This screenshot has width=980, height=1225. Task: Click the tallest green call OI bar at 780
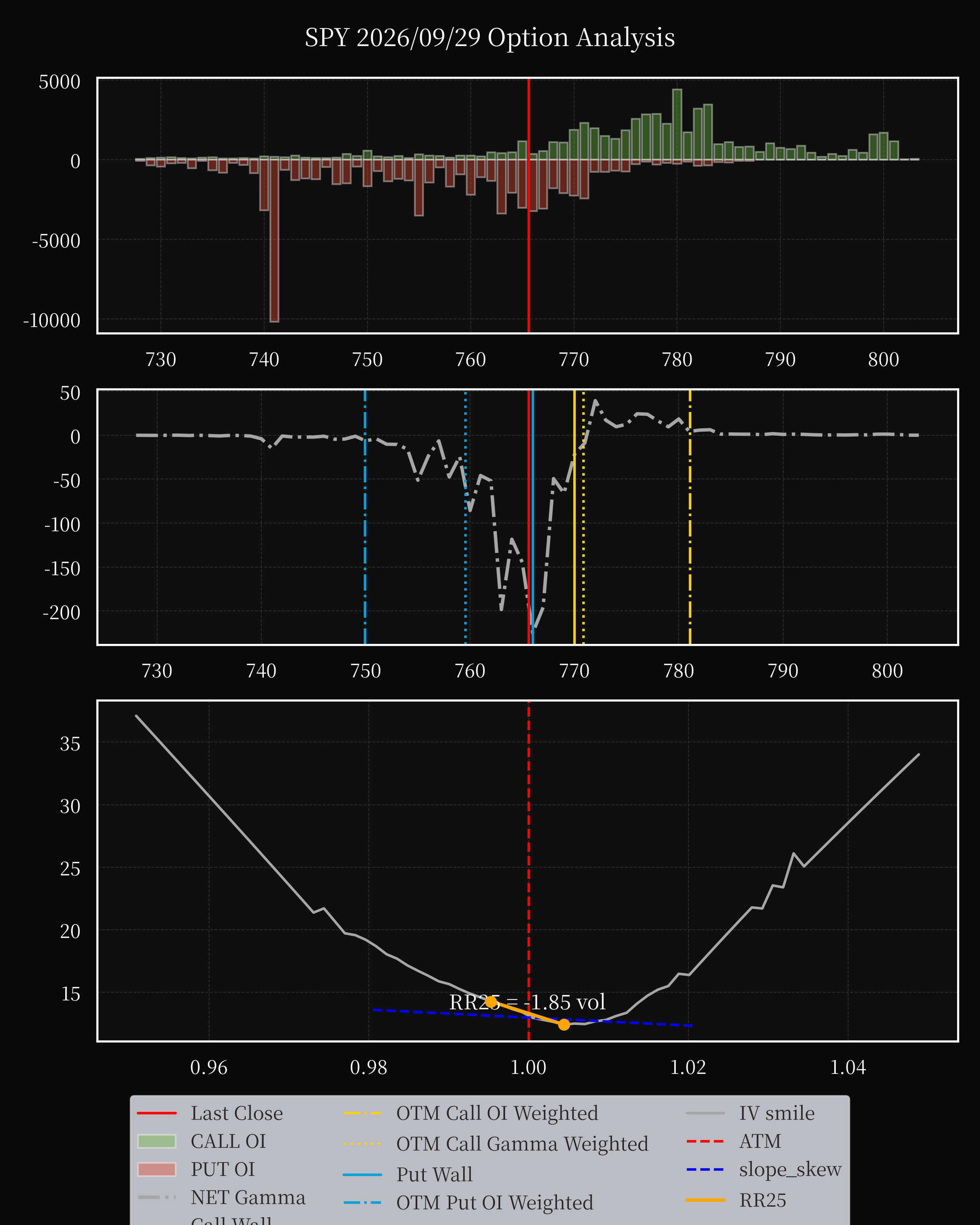(677, 125)
